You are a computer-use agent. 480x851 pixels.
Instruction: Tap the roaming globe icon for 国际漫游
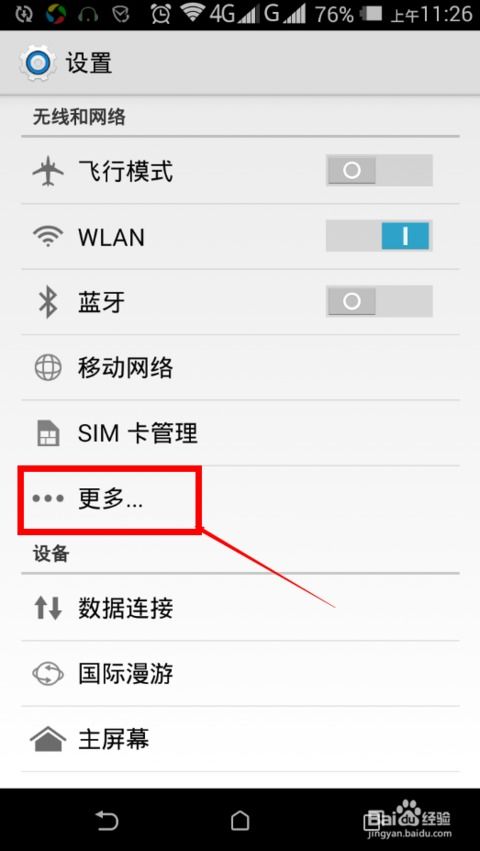(48, 674)
